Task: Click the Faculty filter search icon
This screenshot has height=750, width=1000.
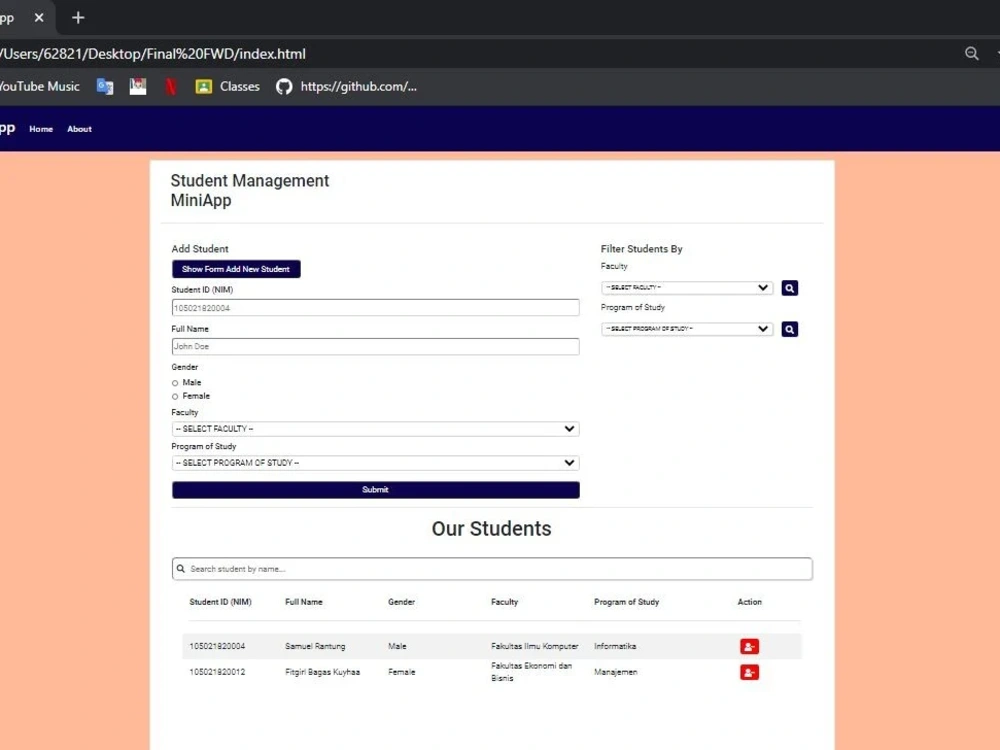Action: (790, 288)
